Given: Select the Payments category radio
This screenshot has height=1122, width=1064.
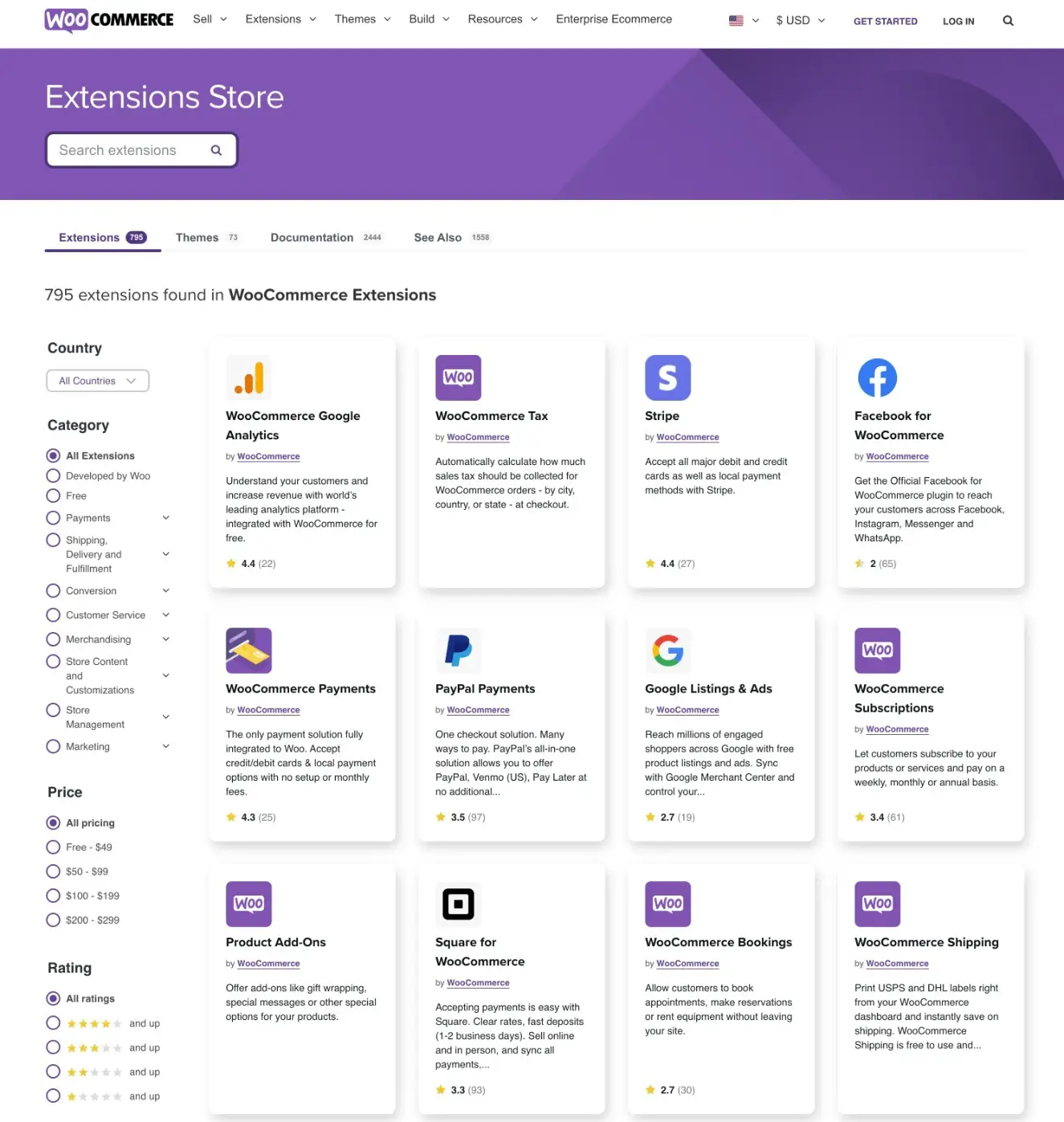Looking at the screenshot, I should (x=54, y=518).
